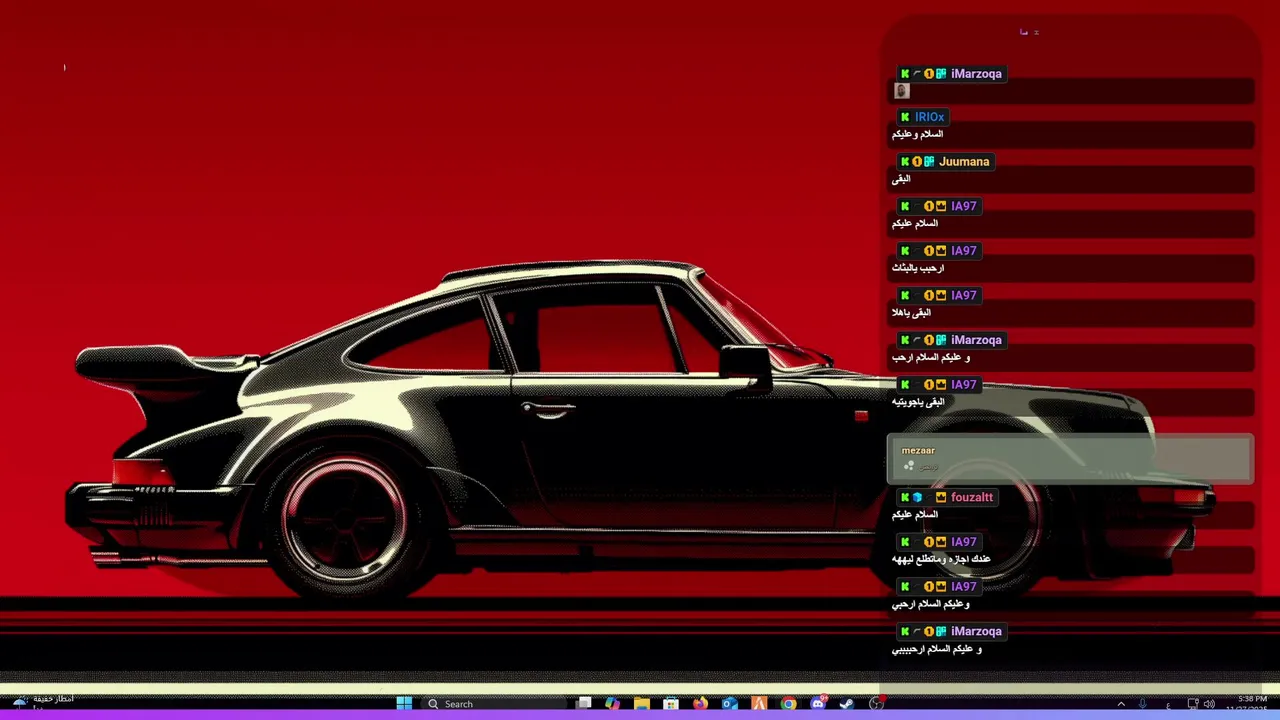Select Juumana's message "البقى"
Image resolution: width=1280 pixels, height=720 pixels.
click(x=901, y=179)
